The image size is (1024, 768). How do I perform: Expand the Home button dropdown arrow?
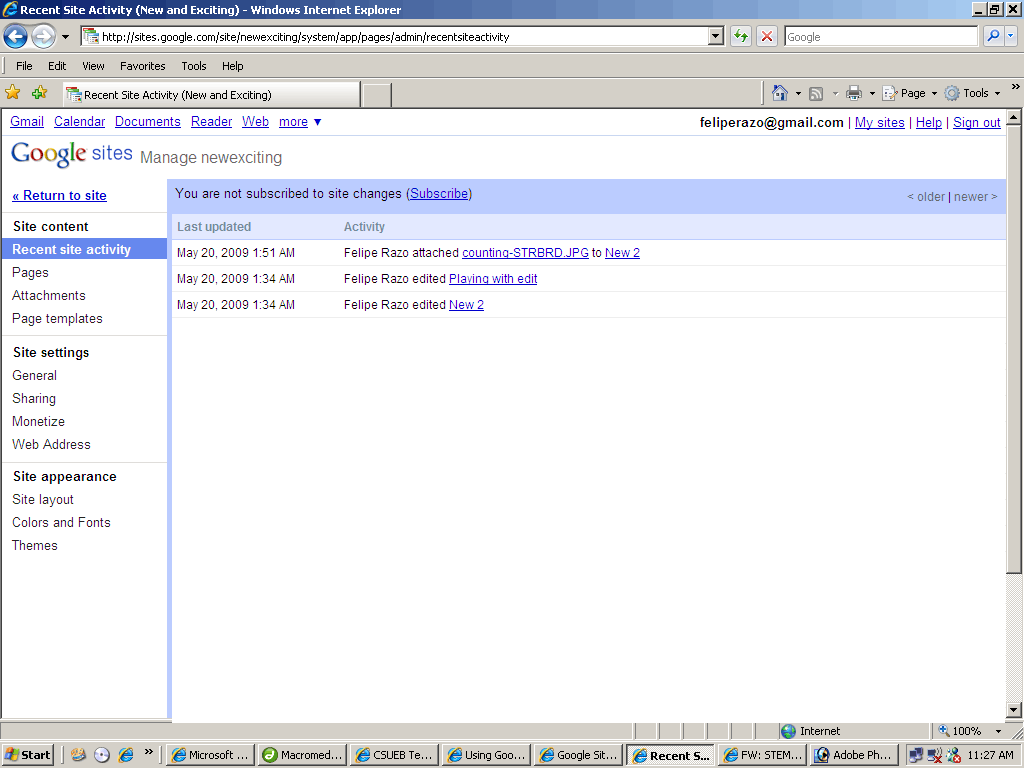pos(798,93)
